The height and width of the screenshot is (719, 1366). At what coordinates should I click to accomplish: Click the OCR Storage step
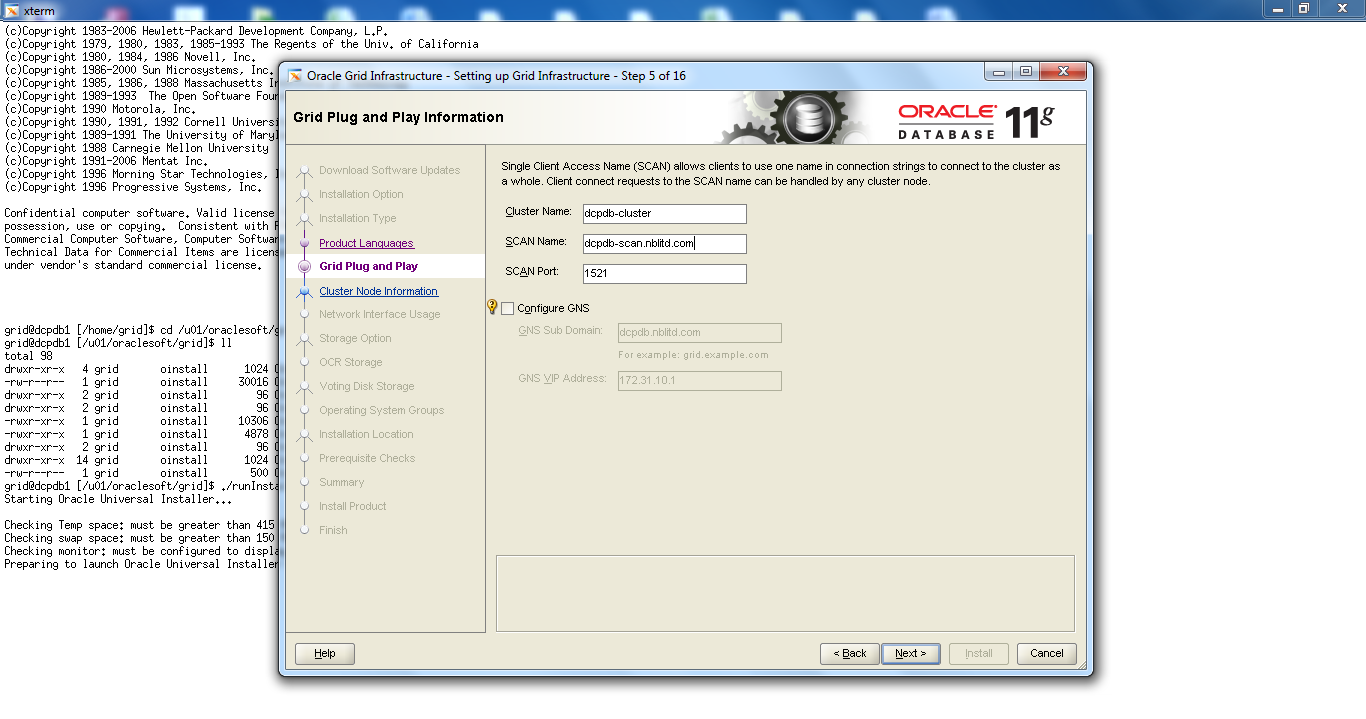pyautogui.click(x=350, y=362)
